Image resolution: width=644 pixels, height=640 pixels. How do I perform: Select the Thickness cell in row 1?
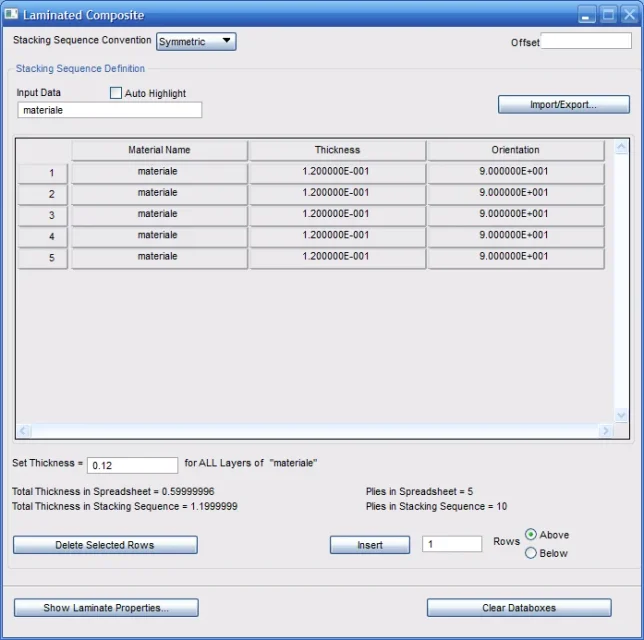coord(337,172)
